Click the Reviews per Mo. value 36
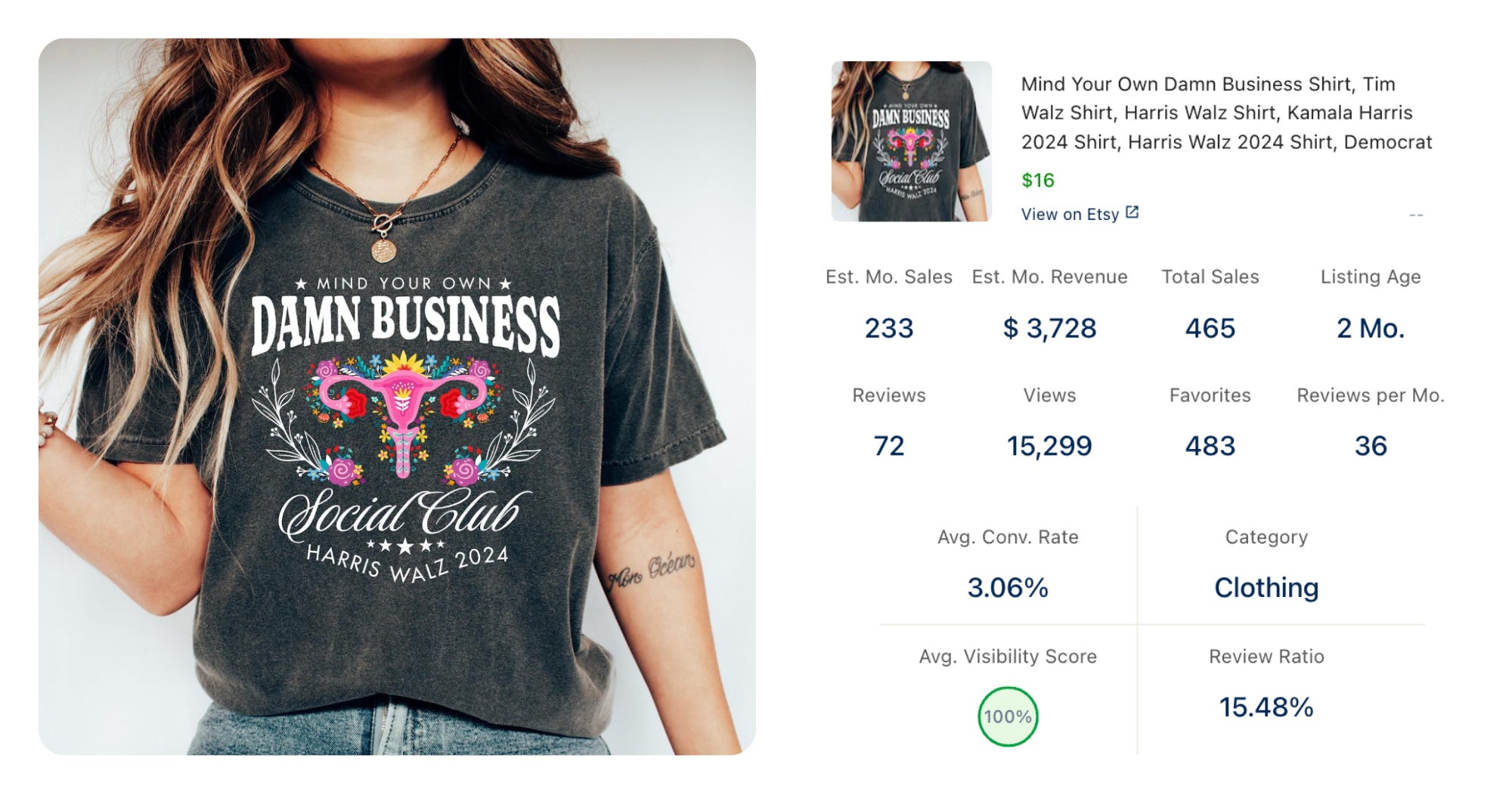Screen dimensions: 1512x789 click(x=1371, y=446)
